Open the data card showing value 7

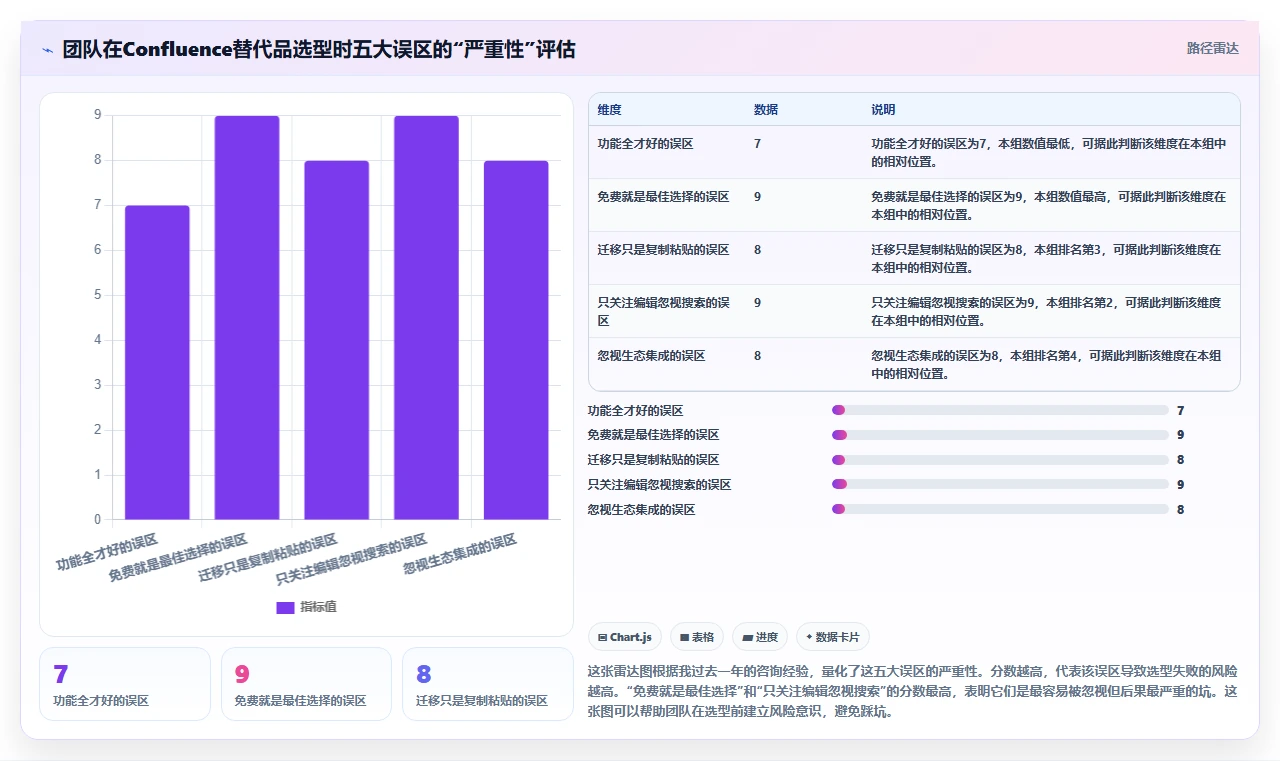(125, 684)
